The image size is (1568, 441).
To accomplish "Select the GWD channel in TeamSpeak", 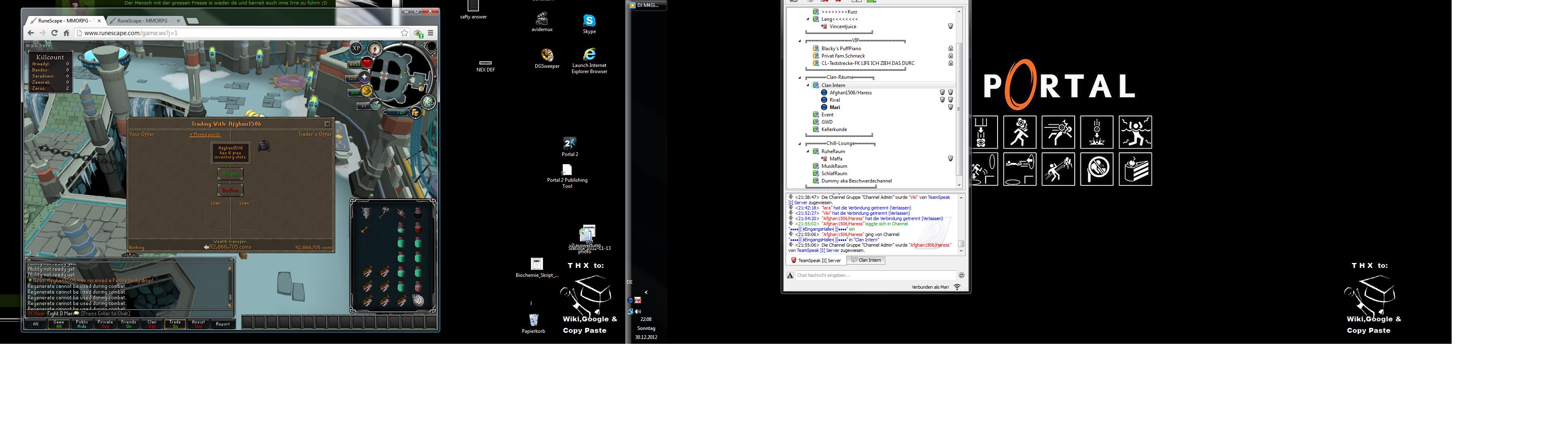I will (x=826, y=122).
